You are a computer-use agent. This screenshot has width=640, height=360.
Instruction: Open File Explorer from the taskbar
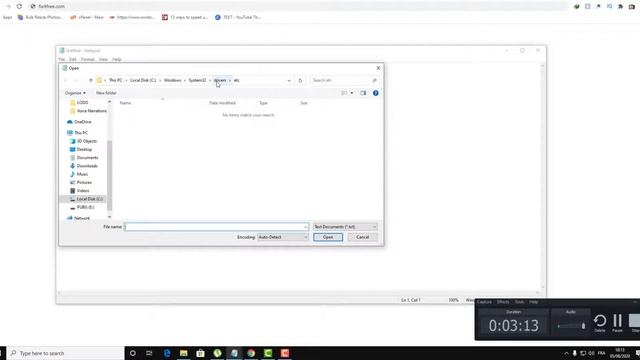(x=184, y=353)
